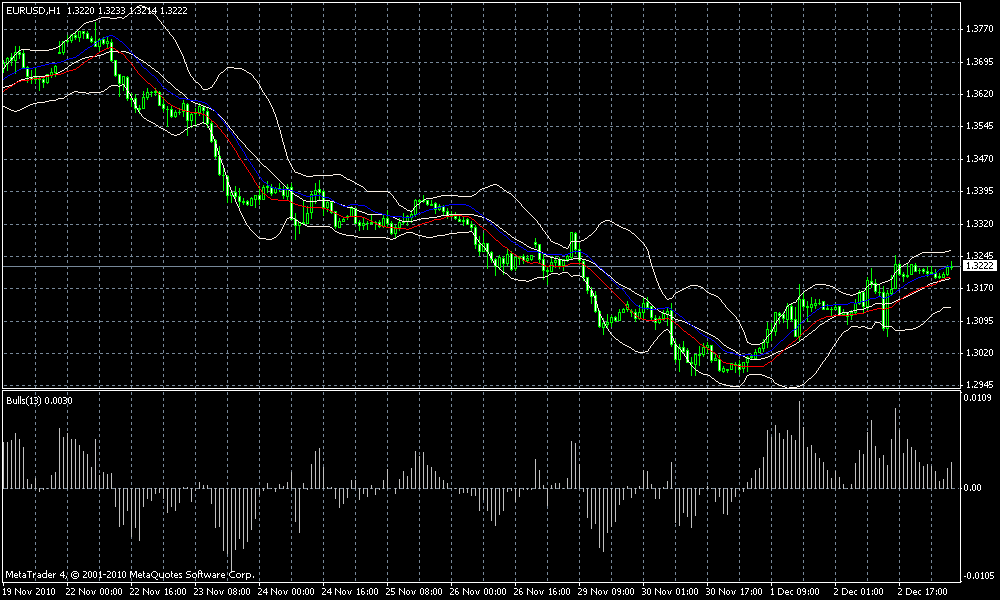Image resolution: width=1000 pixels, height=600 pixels.
Task: Click the 0.0109 Bulls scale value
Action: click(980, 398)
